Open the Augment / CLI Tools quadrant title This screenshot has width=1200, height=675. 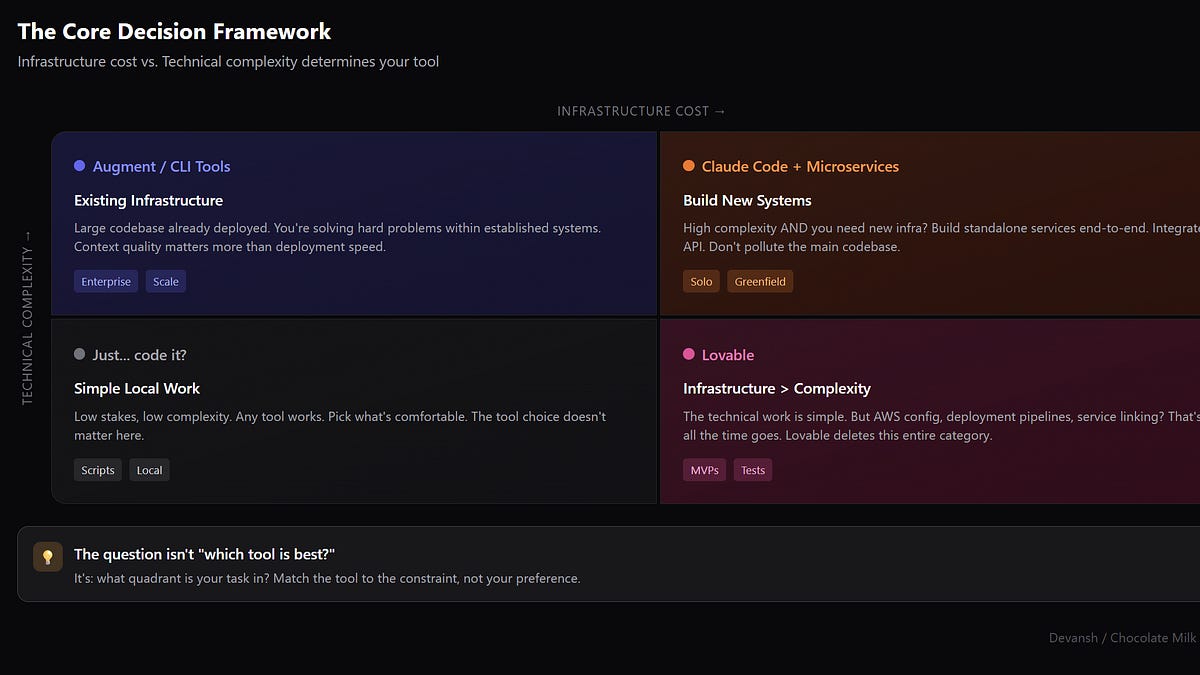pyautogui.click(x=161, y=167)
